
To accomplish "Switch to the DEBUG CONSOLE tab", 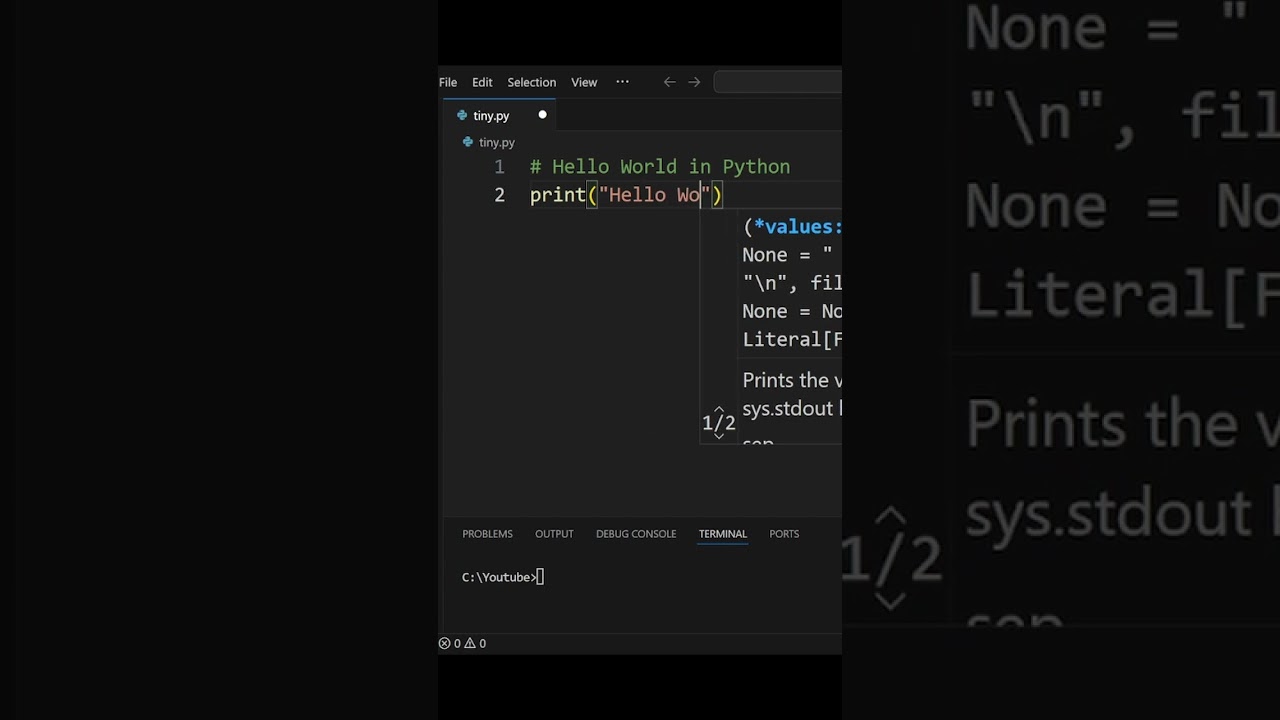I will pos(636,534).
